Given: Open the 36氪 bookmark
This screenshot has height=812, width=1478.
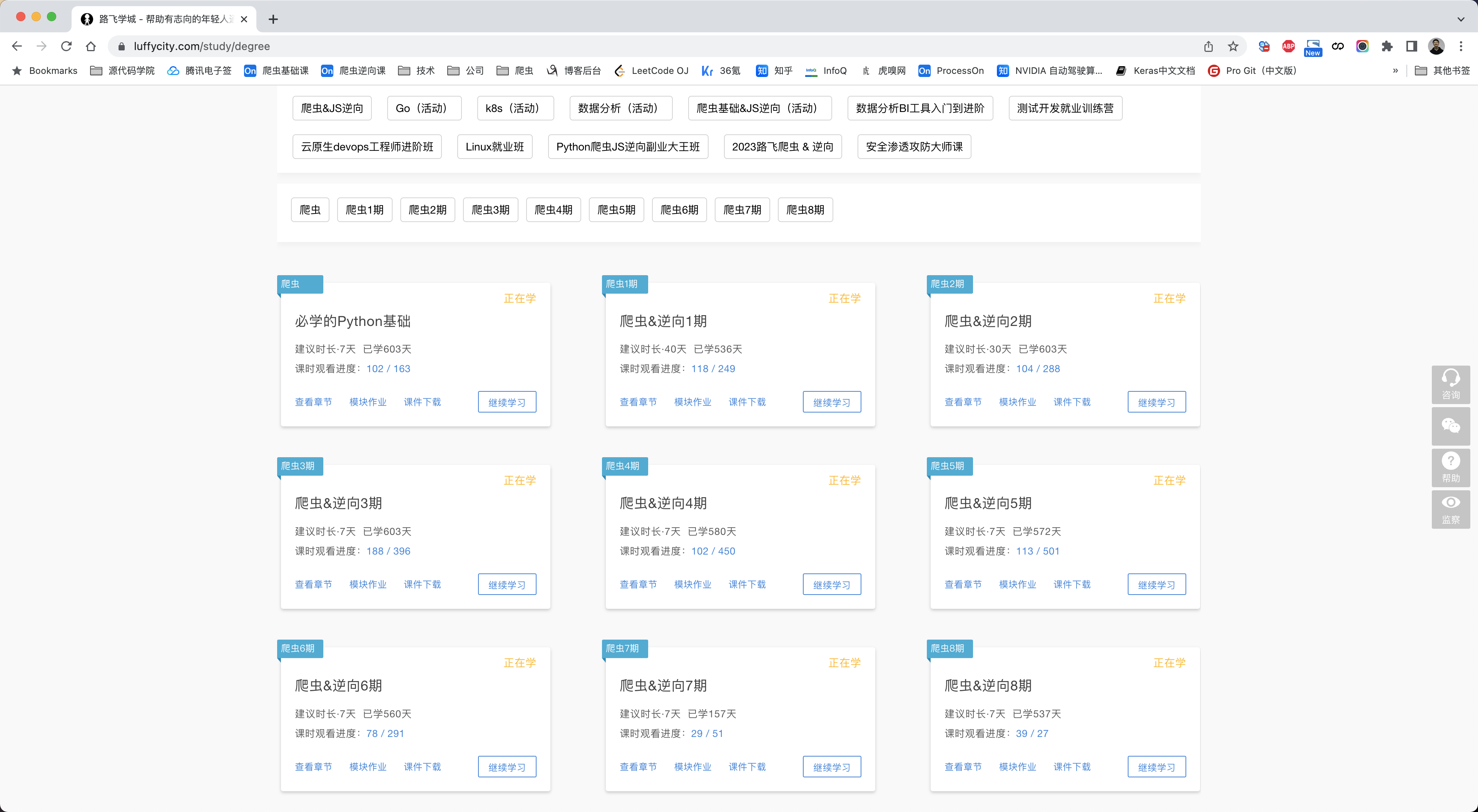Looking at the screenshot, I should (721, 70).
